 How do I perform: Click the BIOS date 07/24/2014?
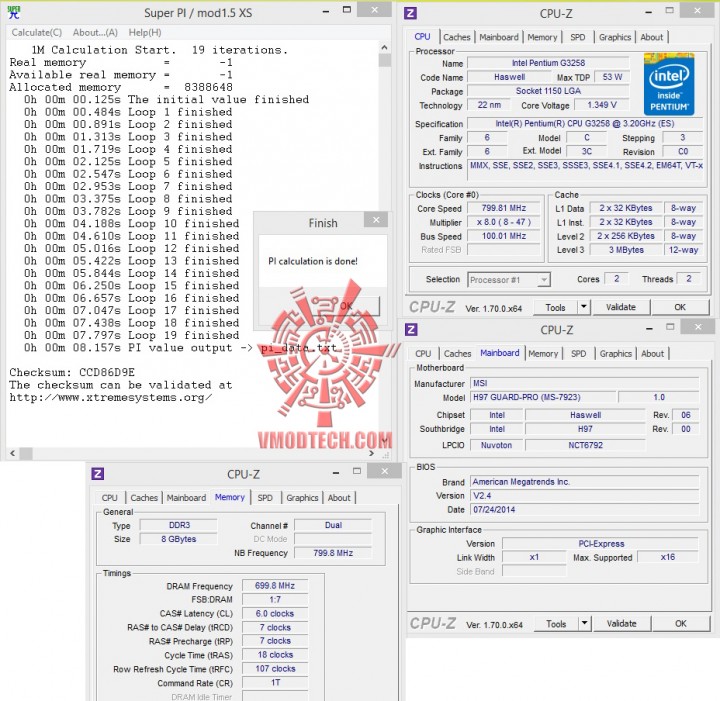pos(585,510)
